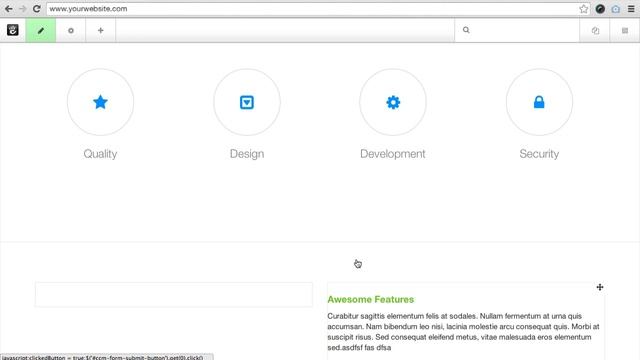
Task: Click the dark round extension icon
Action: pyautogui.click(x=600, y=9)
